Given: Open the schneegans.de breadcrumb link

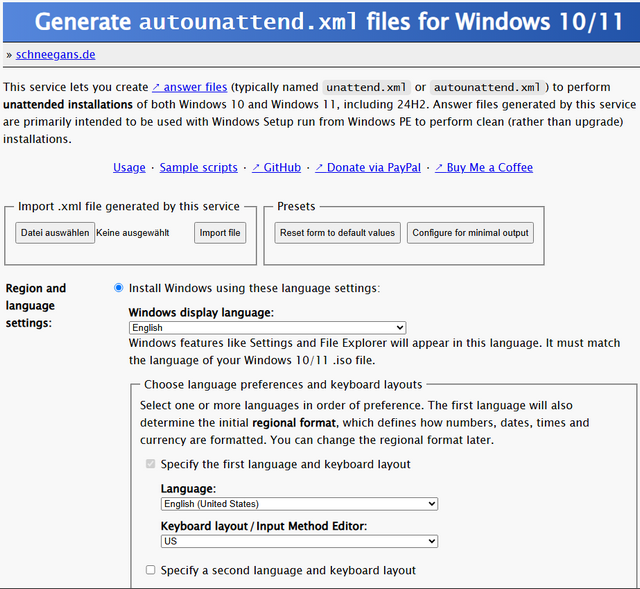Looking at the screenshot, I should pyautogui.click(x=56, y=55).
